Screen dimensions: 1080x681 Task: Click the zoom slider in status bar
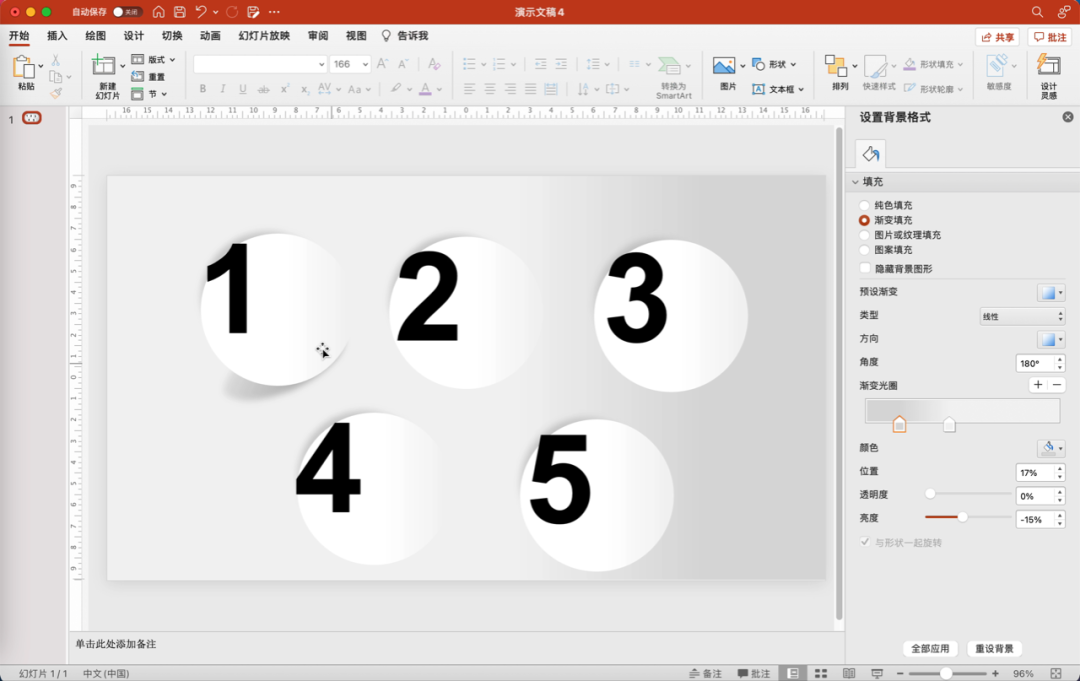point(946,673)
